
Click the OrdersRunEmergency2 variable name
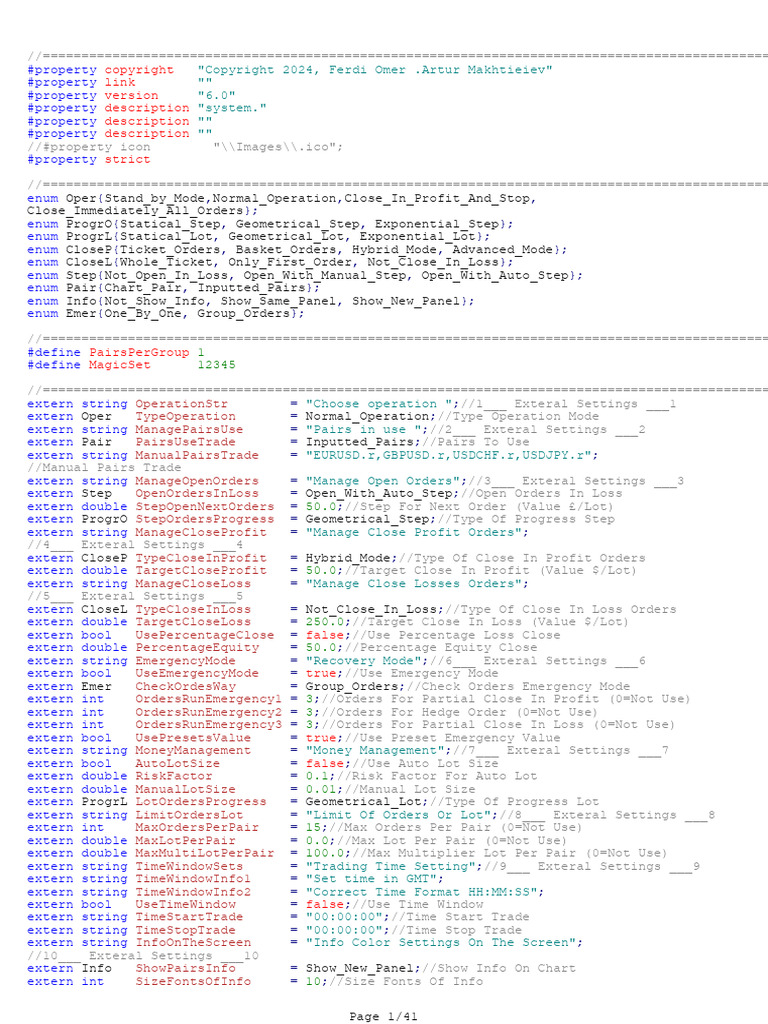[x=208, y=712]
